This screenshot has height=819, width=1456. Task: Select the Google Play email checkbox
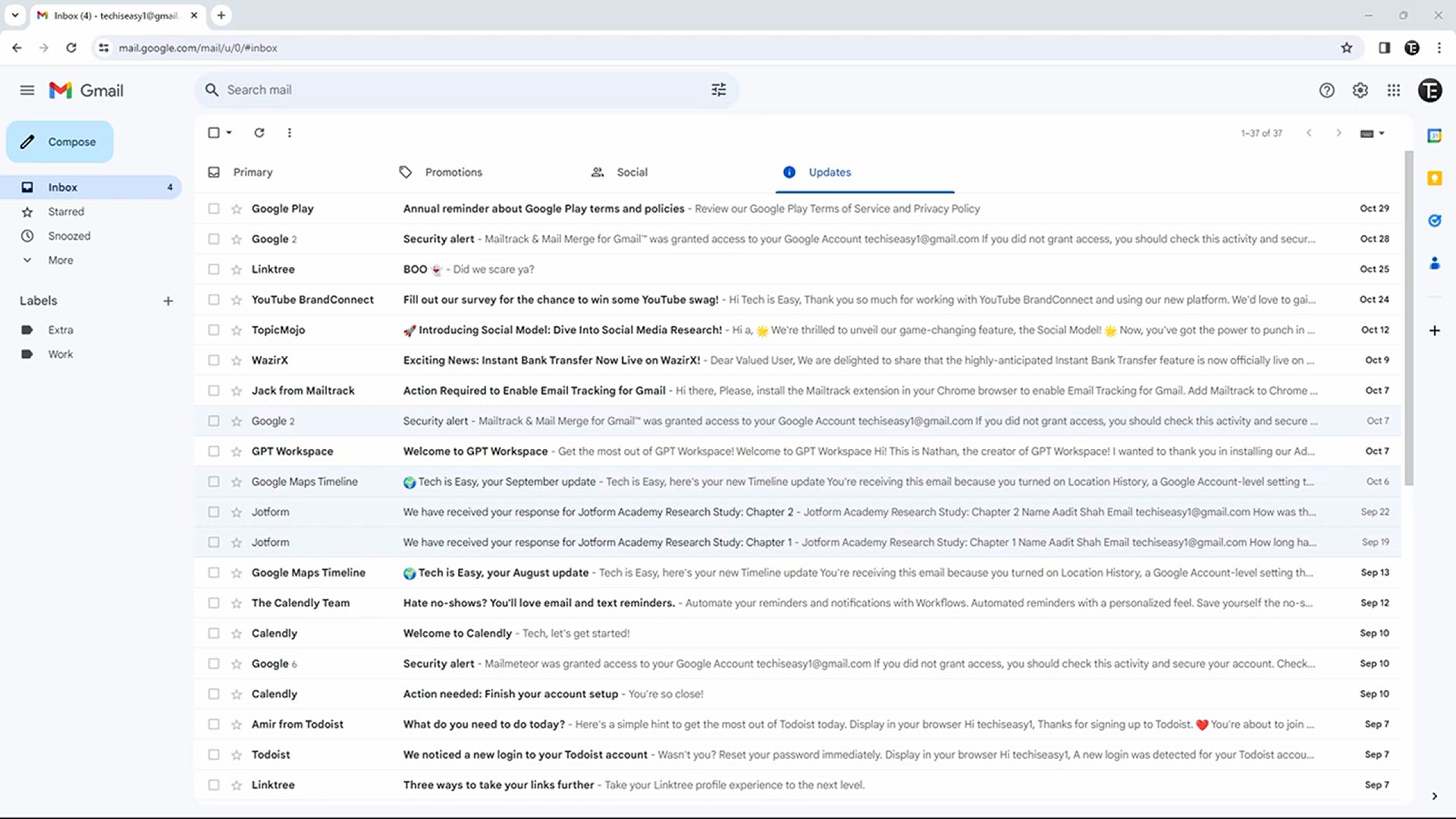[x=214, y=209]
